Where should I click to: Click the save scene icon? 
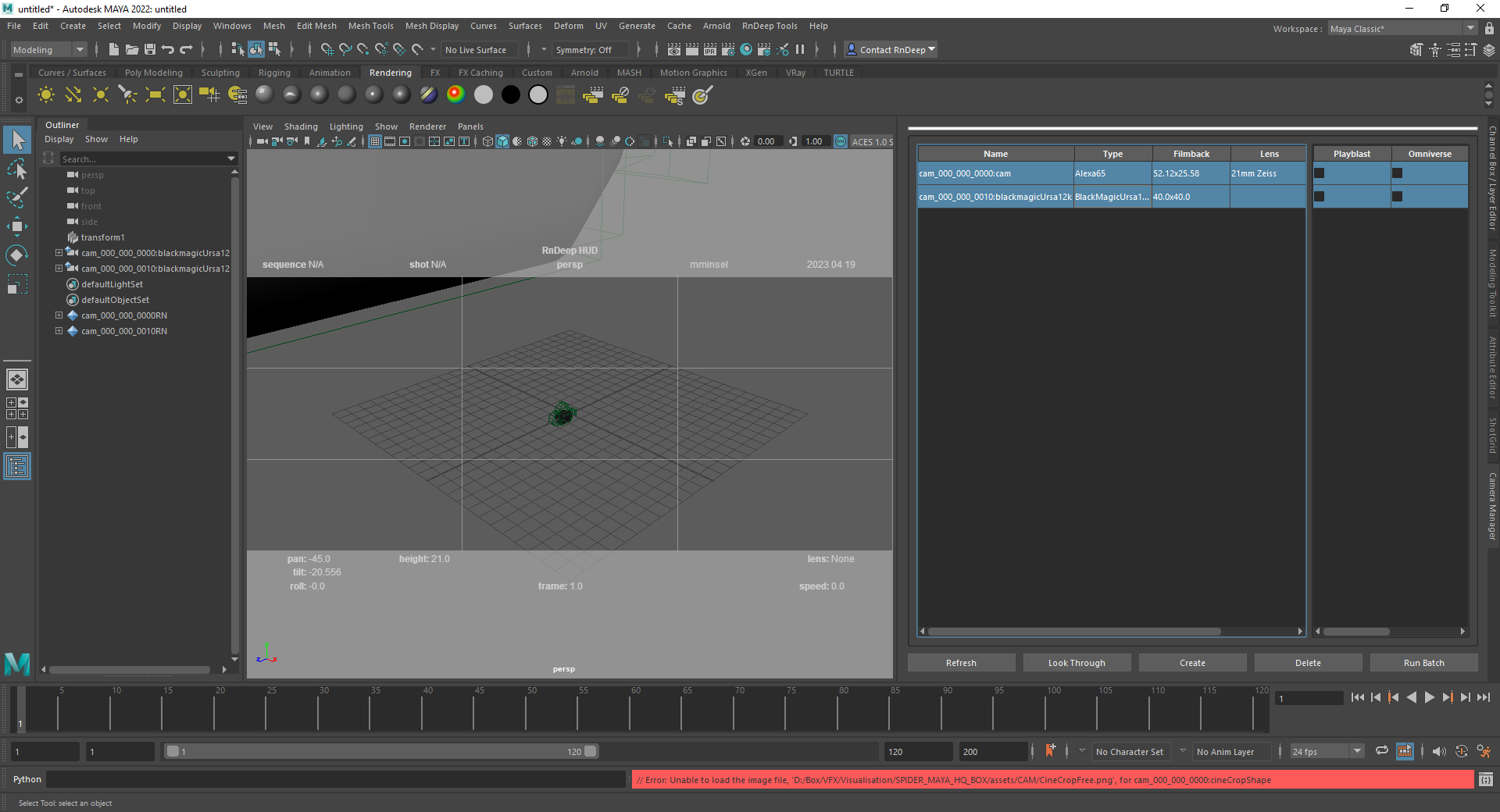click(x=150, y=50)
